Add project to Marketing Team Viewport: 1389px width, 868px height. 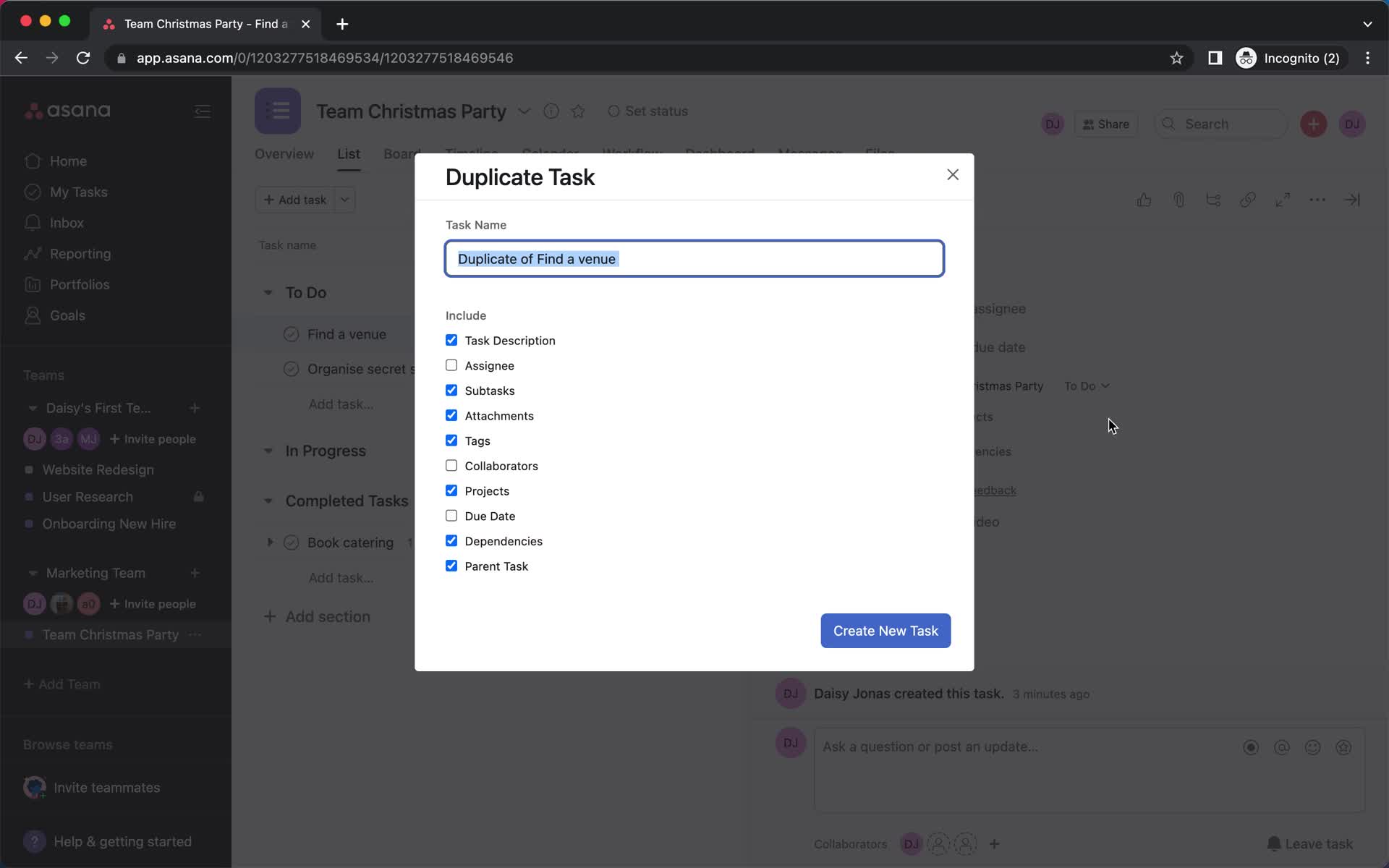tap(195, 573)
